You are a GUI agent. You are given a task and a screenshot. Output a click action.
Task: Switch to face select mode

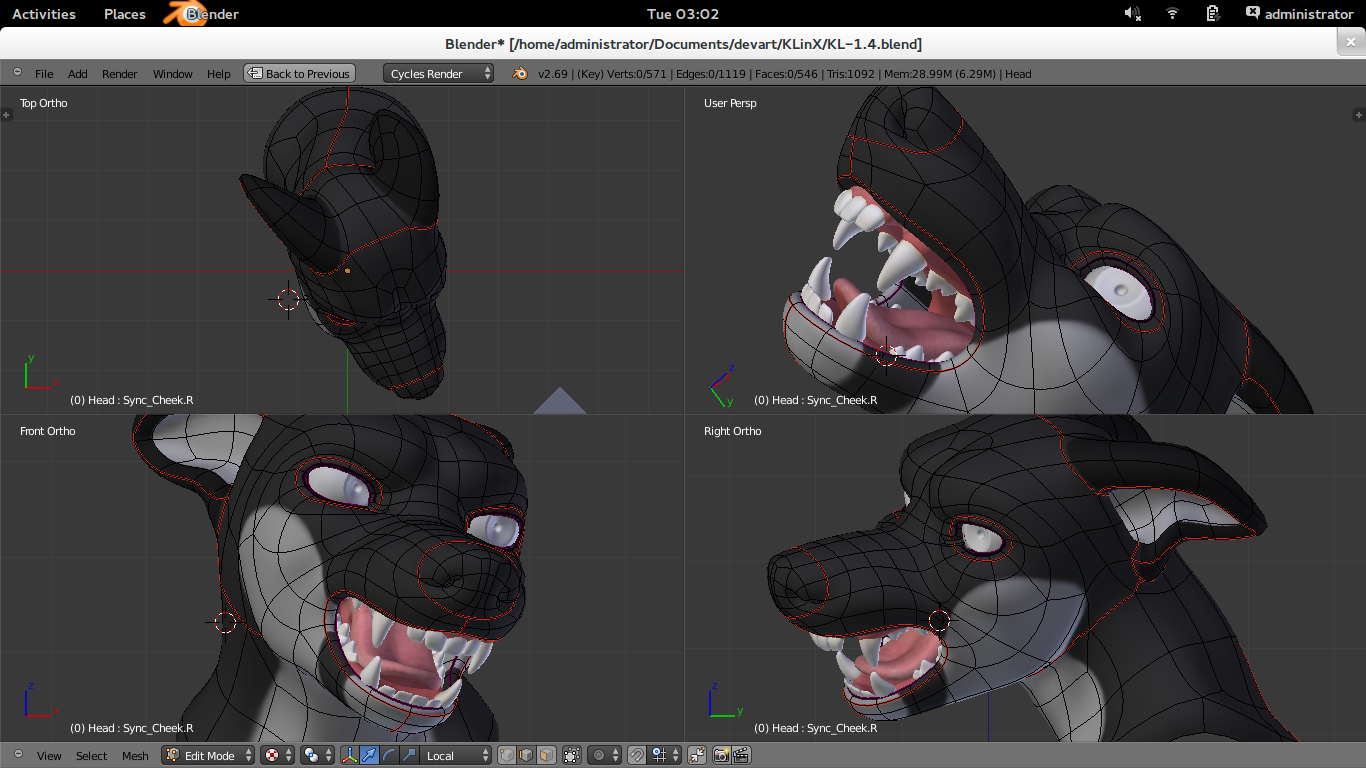[x=546, y=755]
